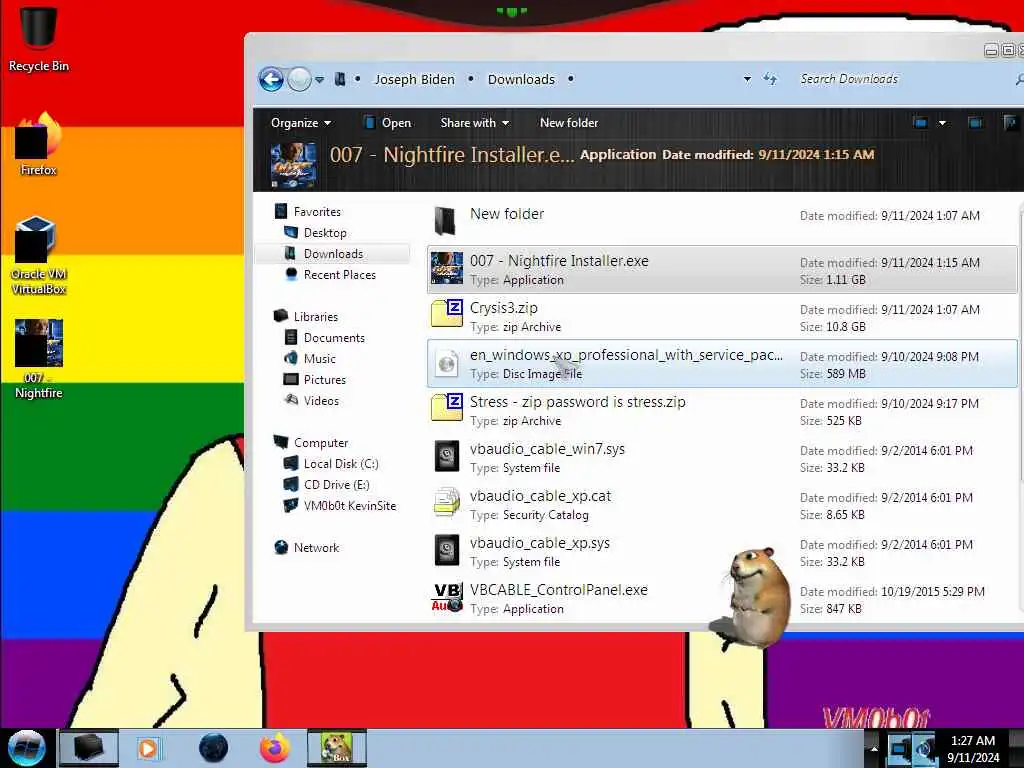Click the network tray icon

(899, 748)
